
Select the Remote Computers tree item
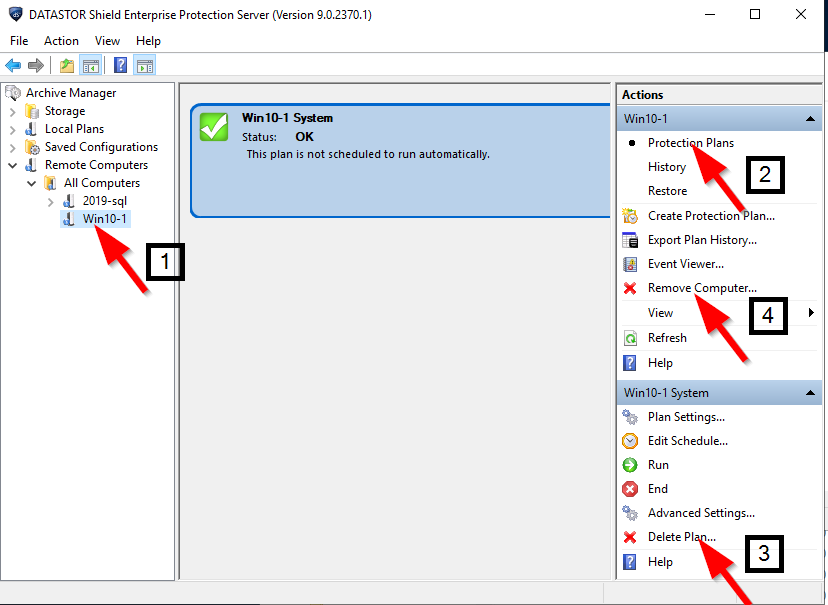pos(96,165)
